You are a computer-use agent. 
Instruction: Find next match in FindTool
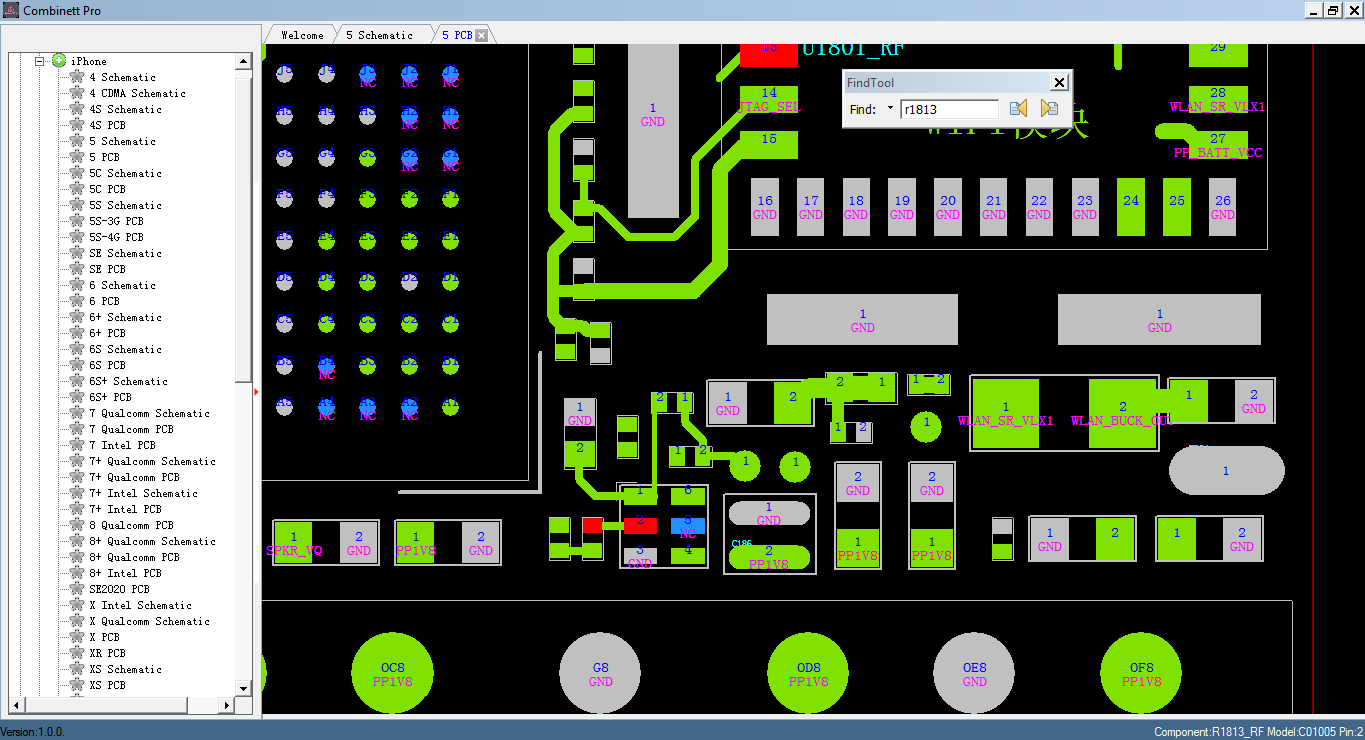(x=1049, y=109)
